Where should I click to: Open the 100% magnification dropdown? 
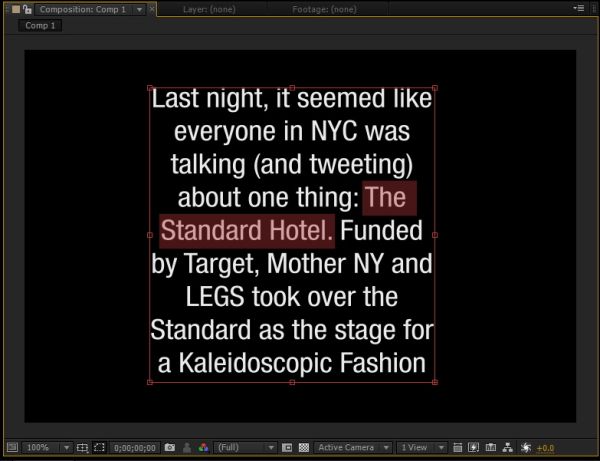click(x=47, y=447)
